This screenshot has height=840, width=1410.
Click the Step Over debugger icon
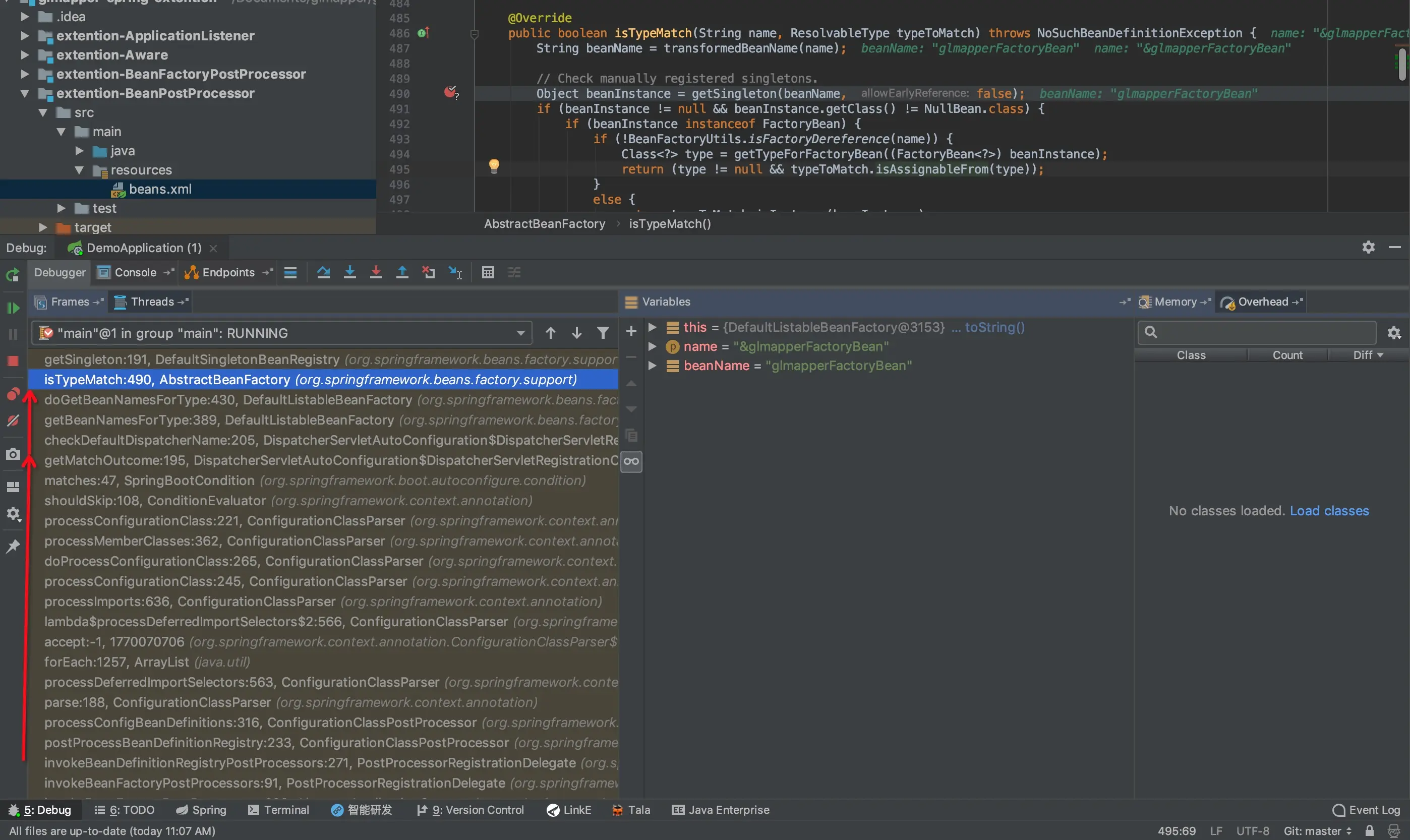pos(323,273)
